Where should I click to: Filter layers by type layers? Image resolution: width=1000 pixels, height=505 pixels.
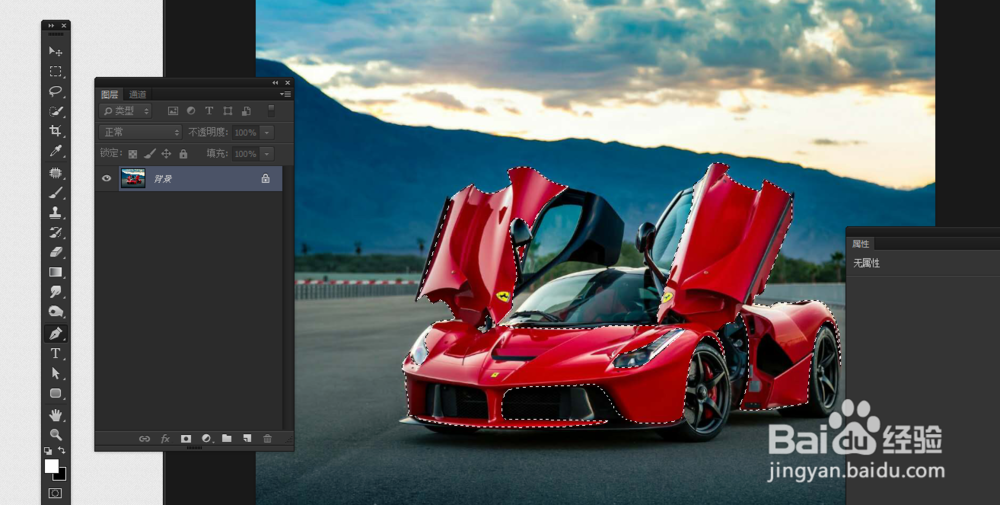pyautogui.click(x=209, y=111)
